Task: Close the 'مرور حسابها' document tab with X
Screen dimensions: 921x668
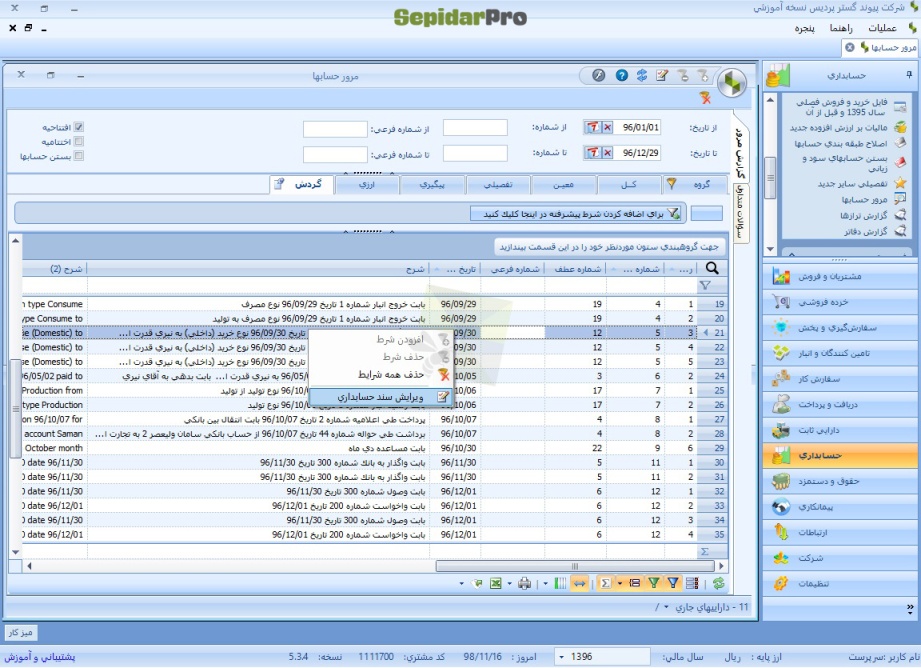Action: coord(849,48)
